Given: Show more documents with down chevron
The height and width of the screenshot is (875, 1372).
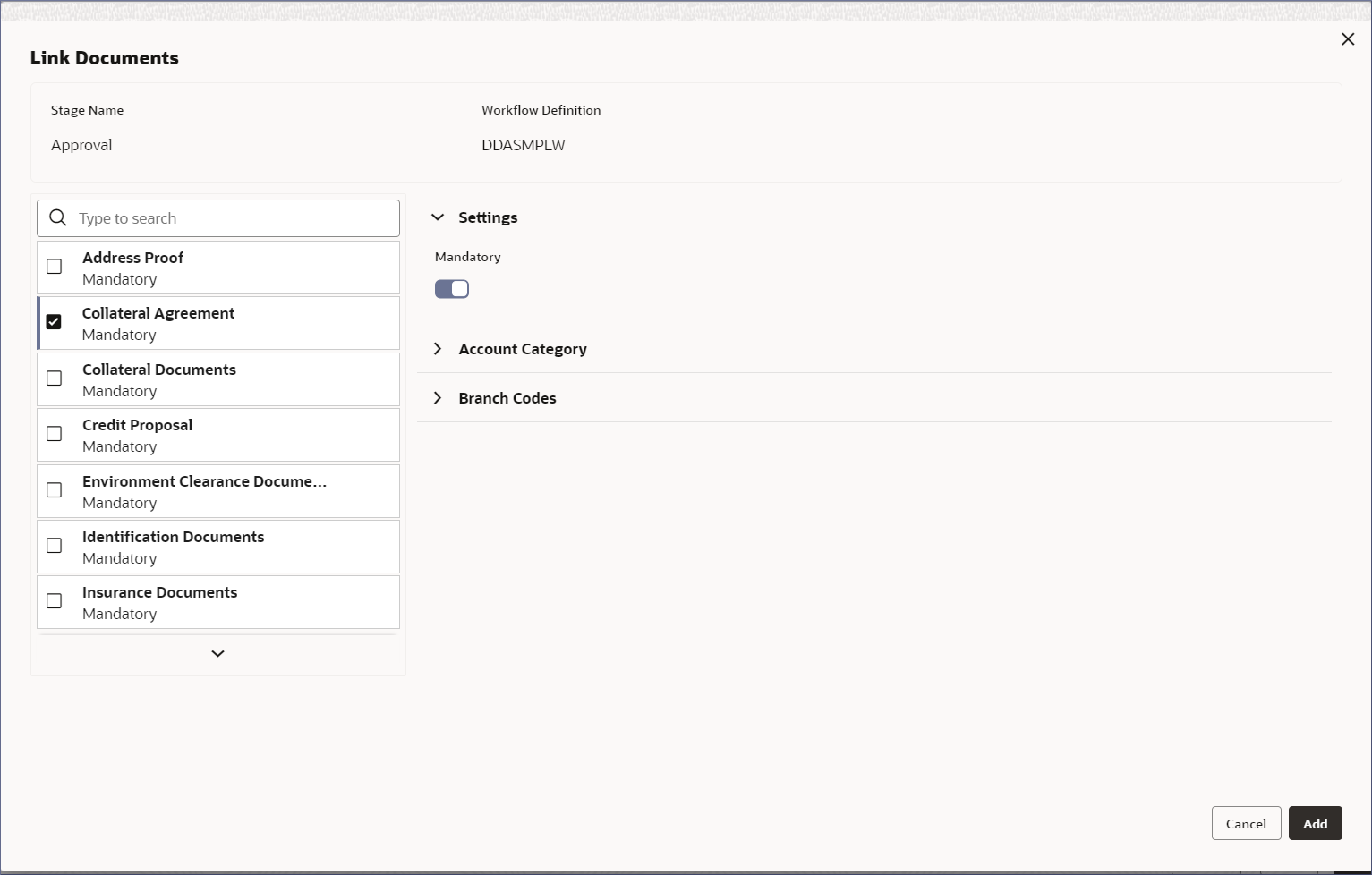Looking at the screenshot, I should [217, 654].
